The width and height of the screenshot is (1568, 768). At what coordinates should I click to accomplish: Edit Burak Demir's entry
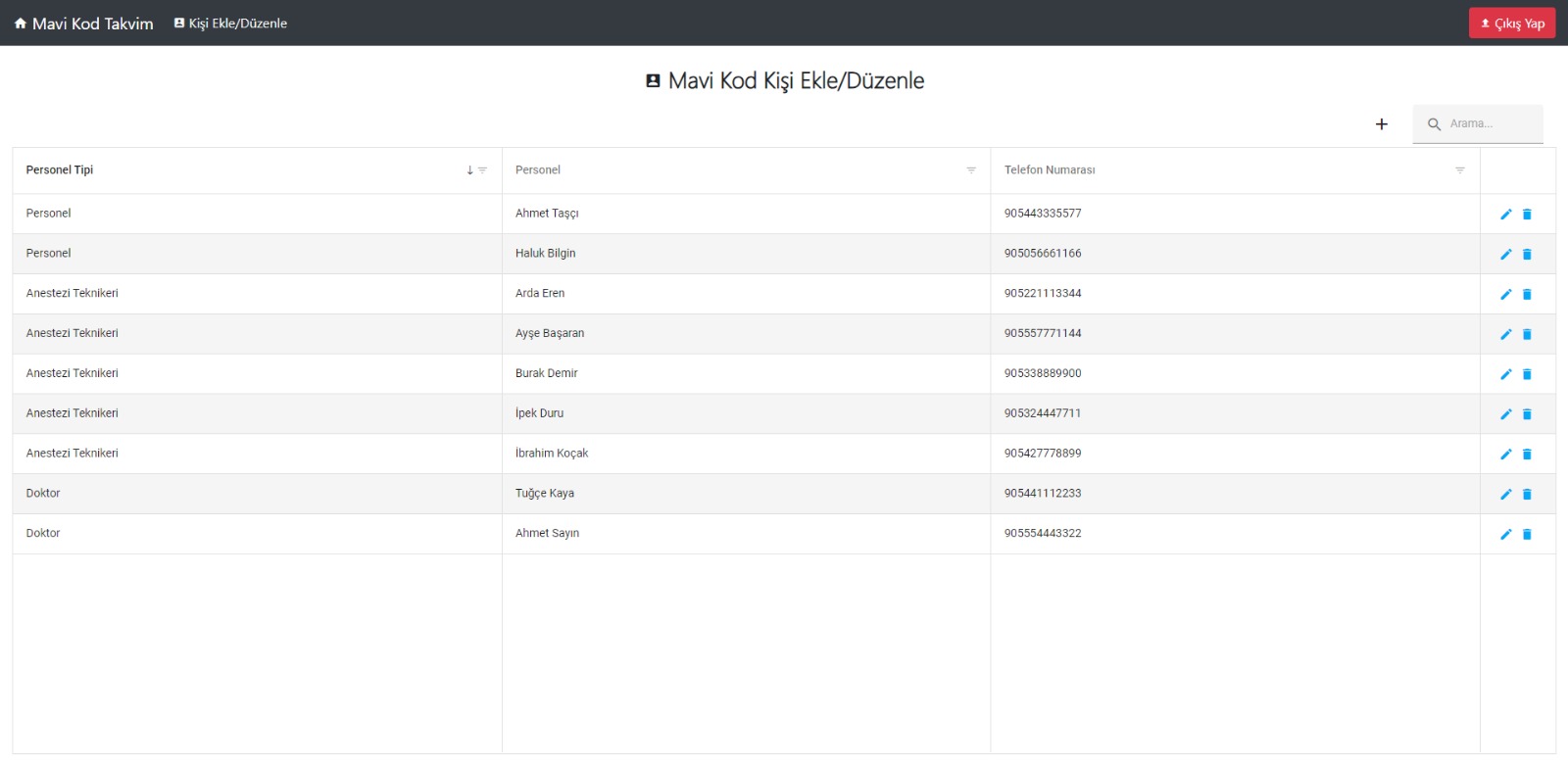point(1506,374)
